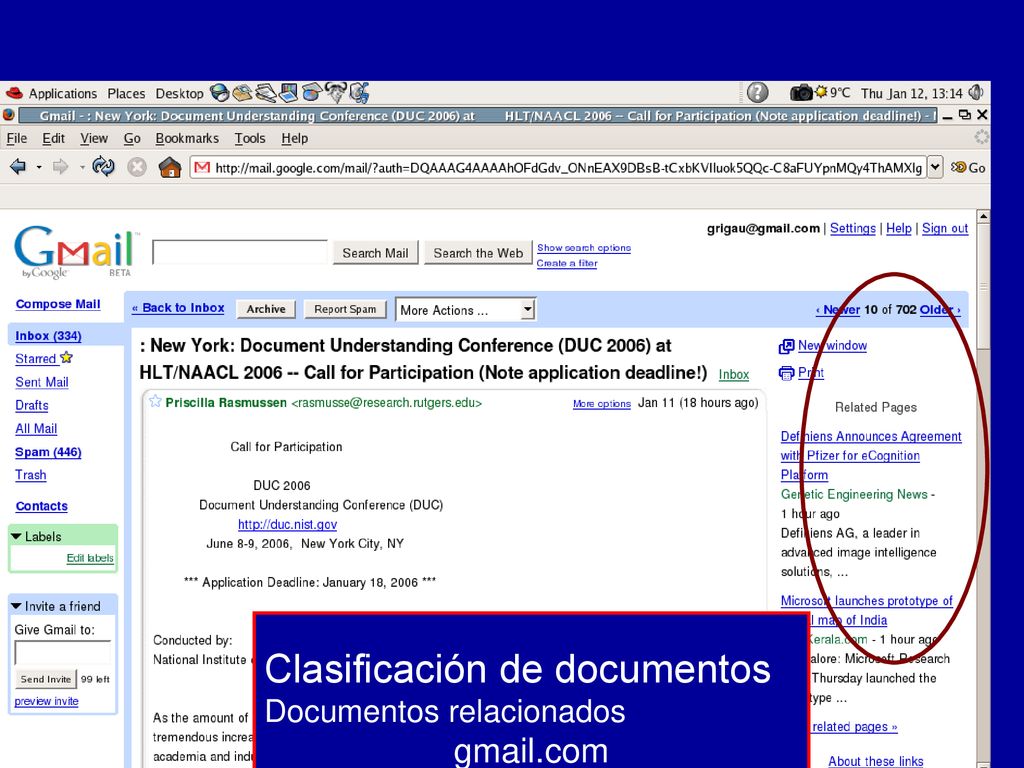This screenshot has height=768, width=1024.
Task: Reload the page with Reload icon
Action: click(103, 167)
